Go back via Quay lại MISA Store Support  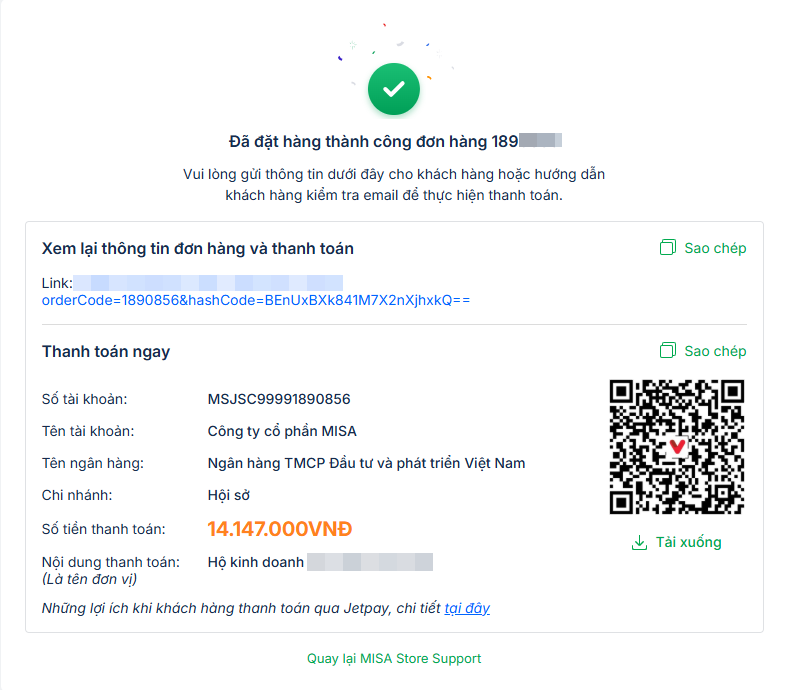pos(394,659)
